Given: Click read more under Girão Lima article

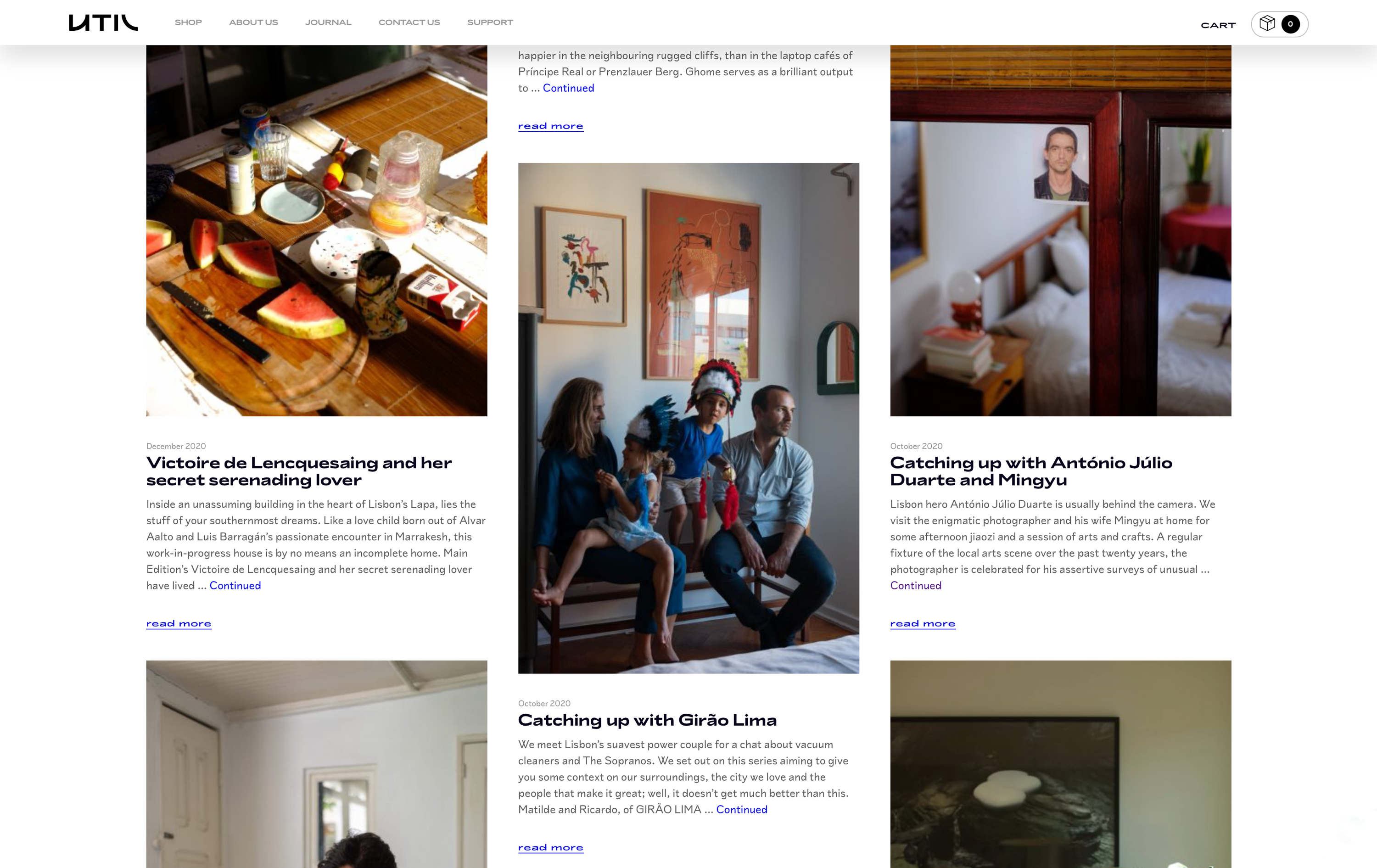Looking at the screenshot, I should [x=551, y=847].
